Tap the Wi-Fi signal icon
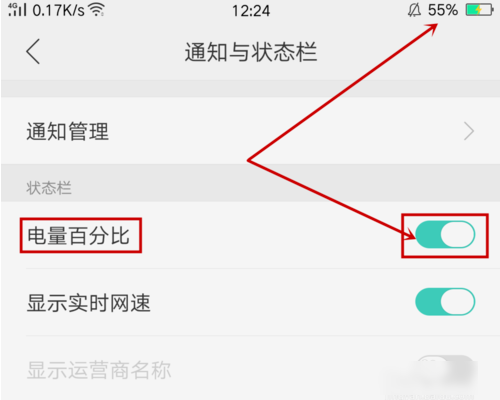 97,10
